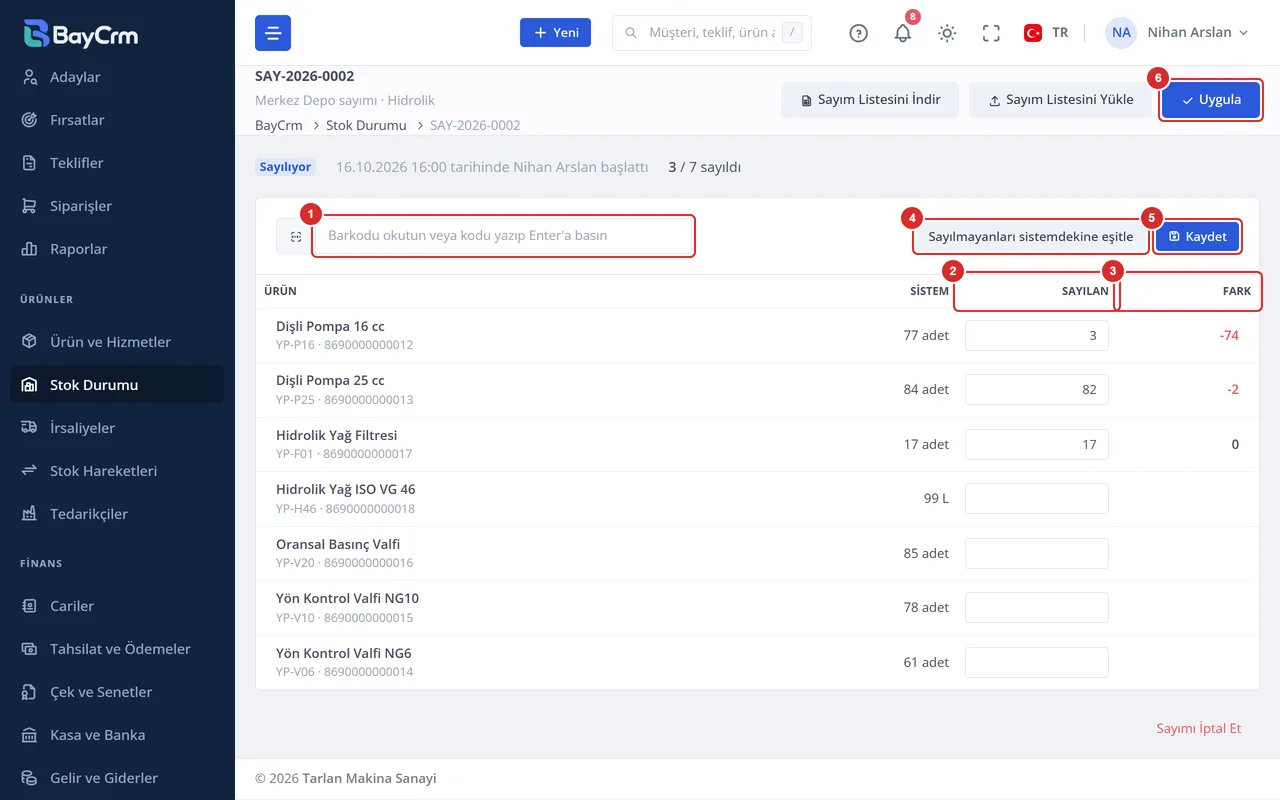Click counted field for Yön Kontrol Valfi NG6

tap(1036, 662)
